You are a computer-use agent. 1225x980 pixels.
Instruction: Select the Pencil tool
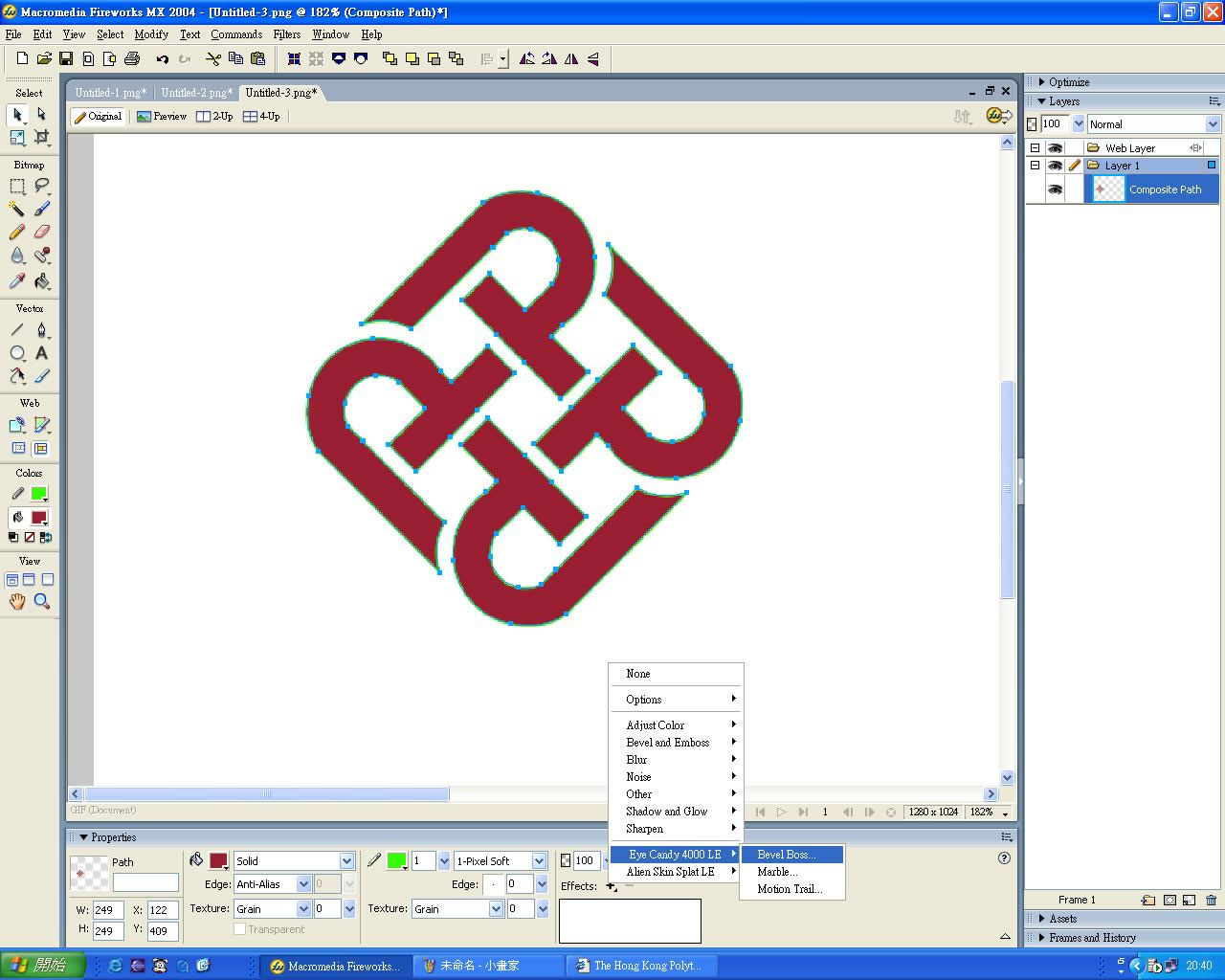point(17,233)
